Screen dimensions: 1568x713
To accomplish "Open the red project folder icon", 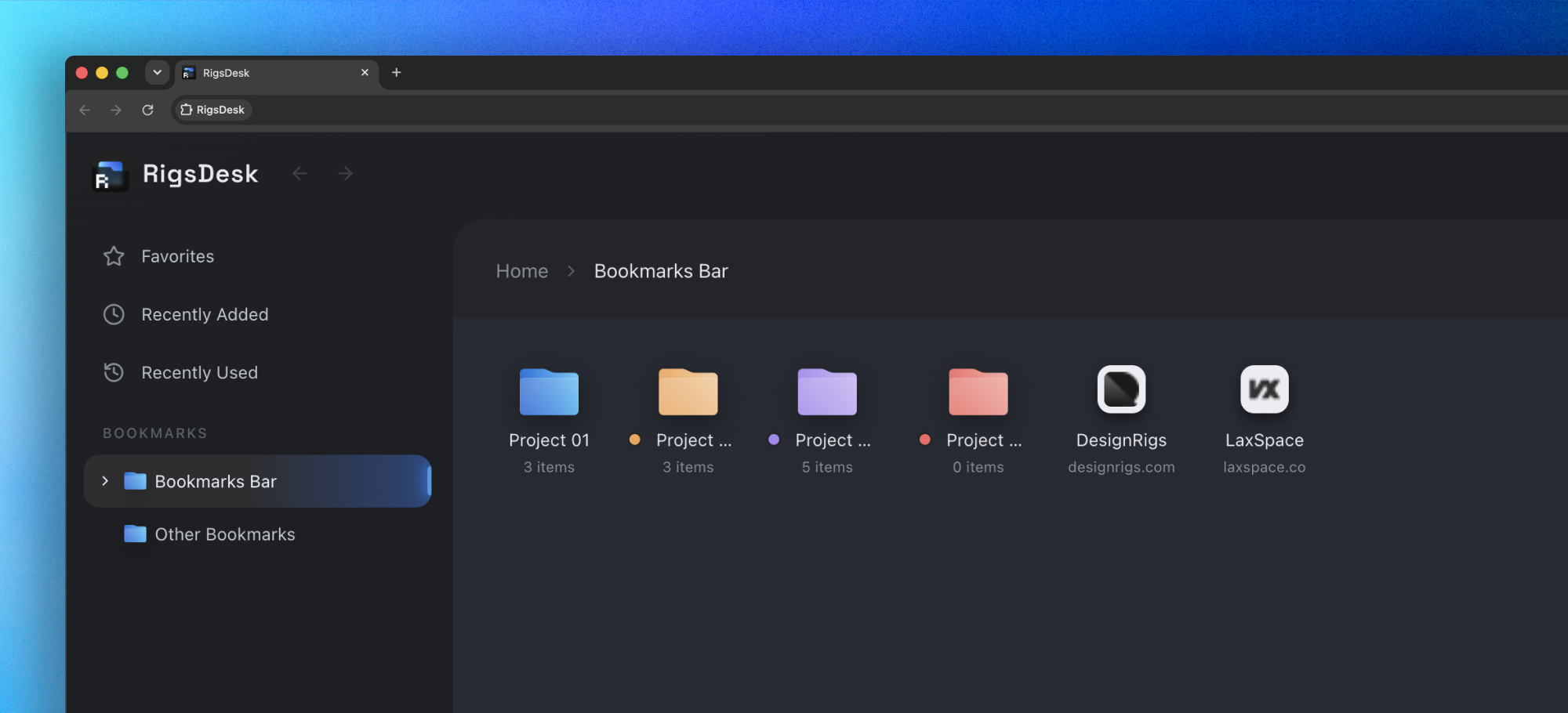I will (x=978, y=391).
